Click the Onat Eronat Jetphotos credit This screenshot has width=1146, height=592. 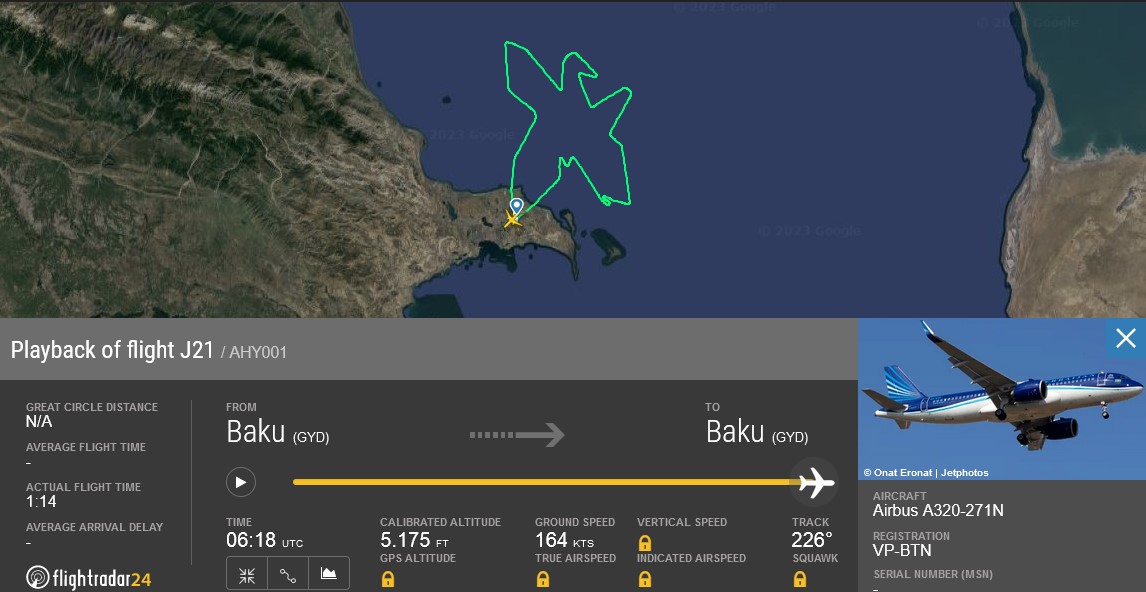pyautogui.click(x=925, y=473)
